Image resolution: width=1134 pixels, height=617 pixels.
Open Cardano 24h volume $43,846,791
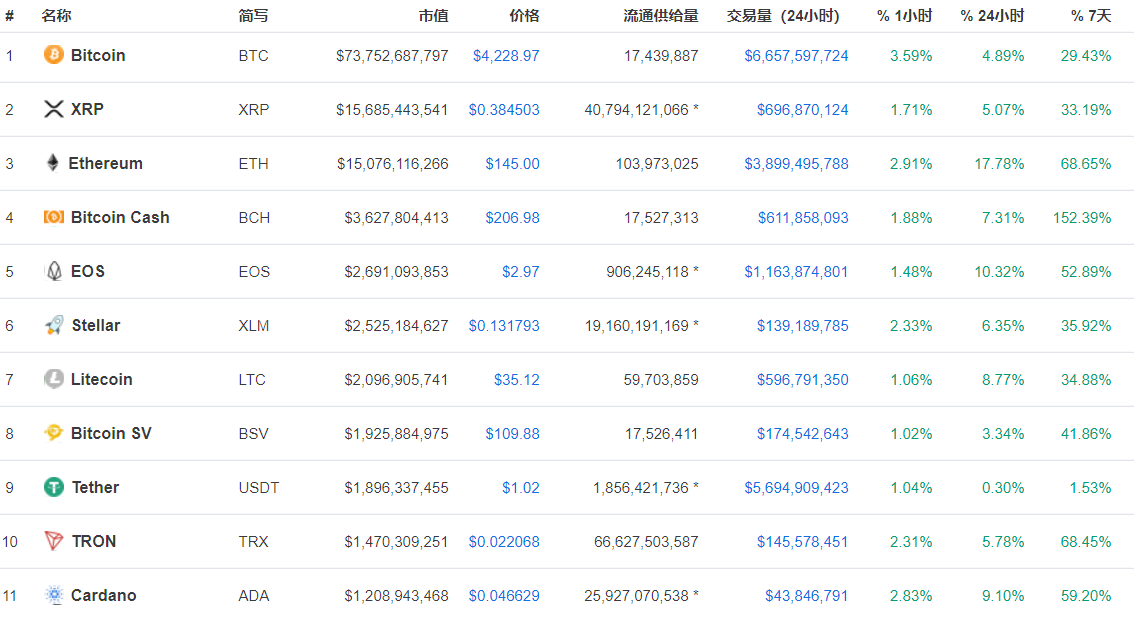[806, 596]
